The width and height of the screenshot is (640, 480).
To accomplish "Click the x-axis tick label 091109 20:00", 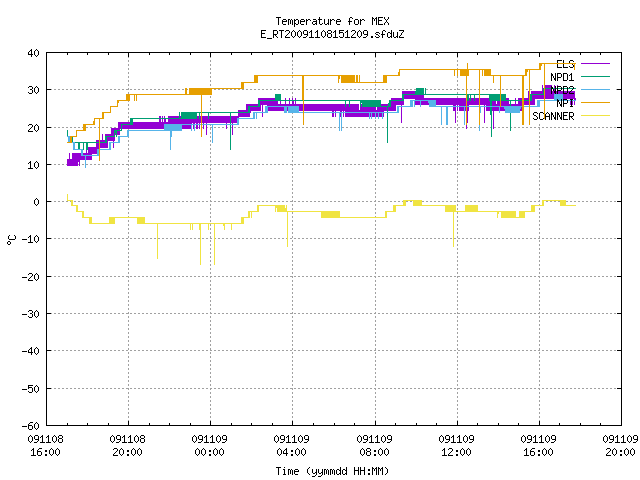I will [621, 446].
